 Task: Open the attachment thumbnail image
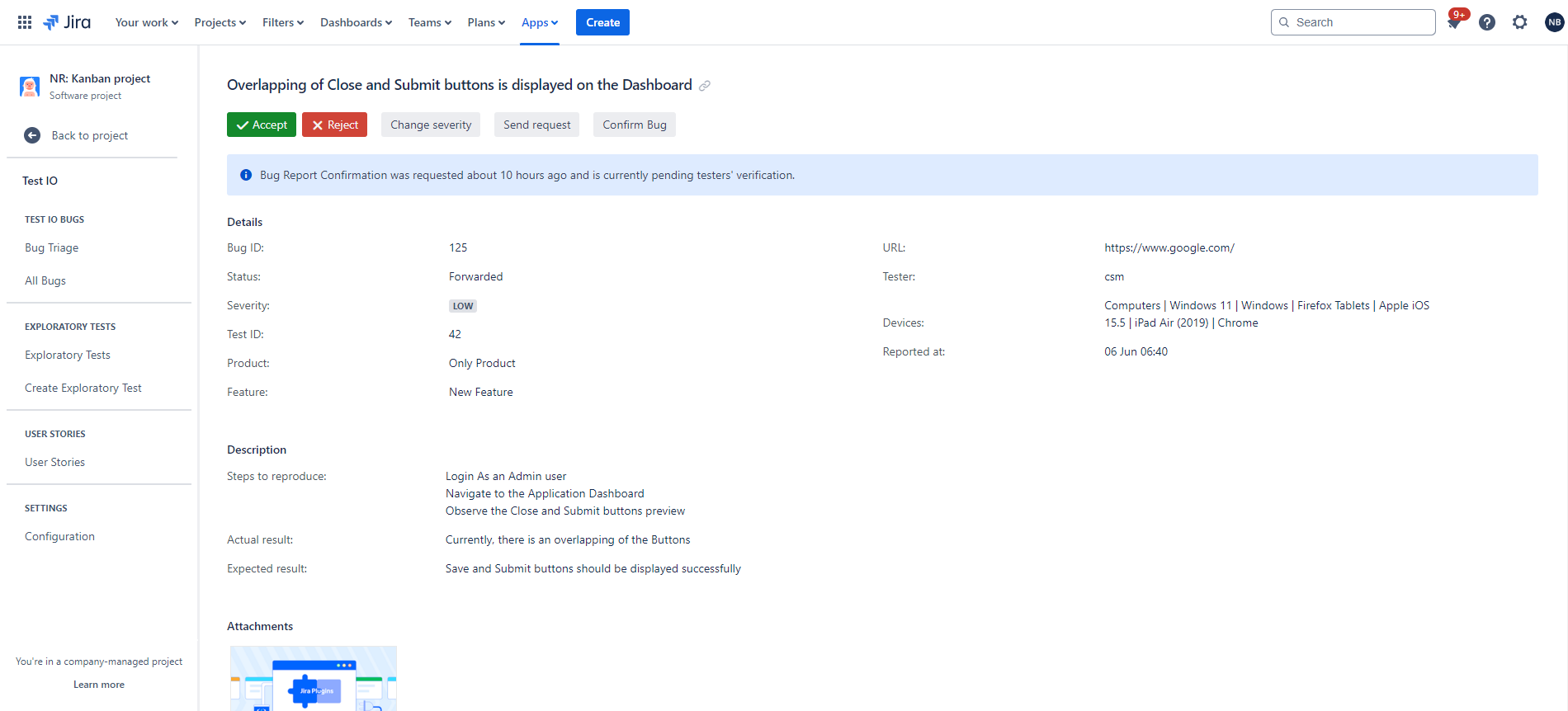[314, 678]
